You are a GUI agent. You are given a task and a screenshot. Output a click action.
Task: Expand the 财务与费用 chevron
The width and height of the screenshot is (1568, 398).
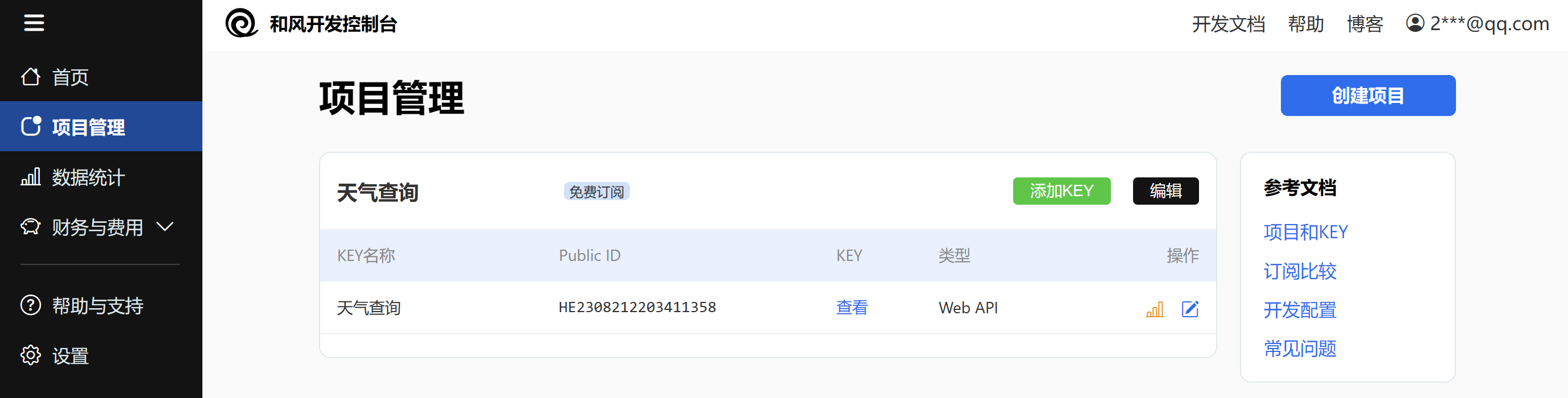[x=165, y=227]
